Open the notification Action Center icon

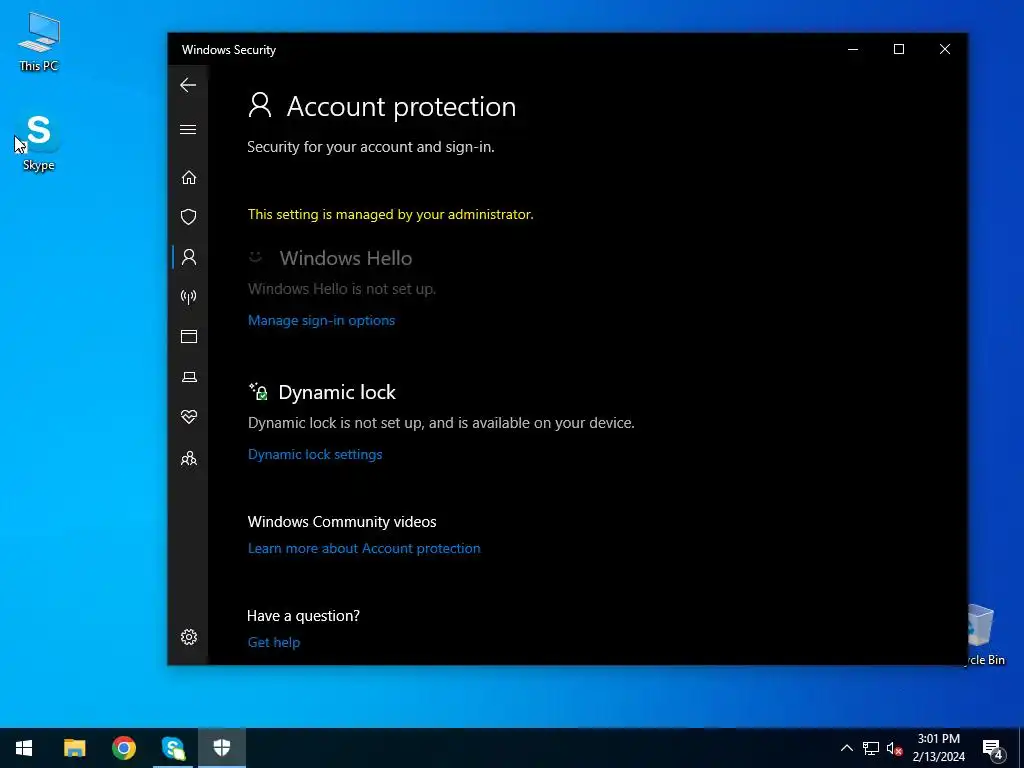click(x=993, y=749)
